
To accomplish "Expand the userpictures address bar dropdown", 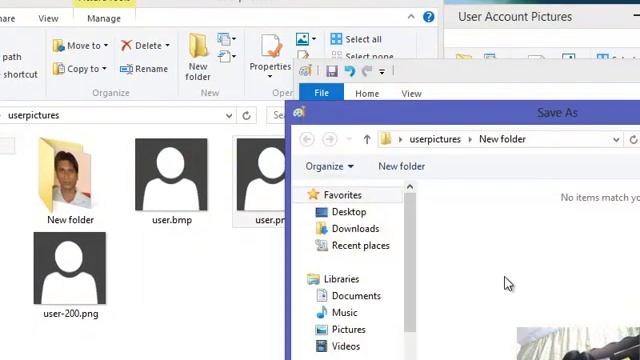I will [x=229, y=116].
